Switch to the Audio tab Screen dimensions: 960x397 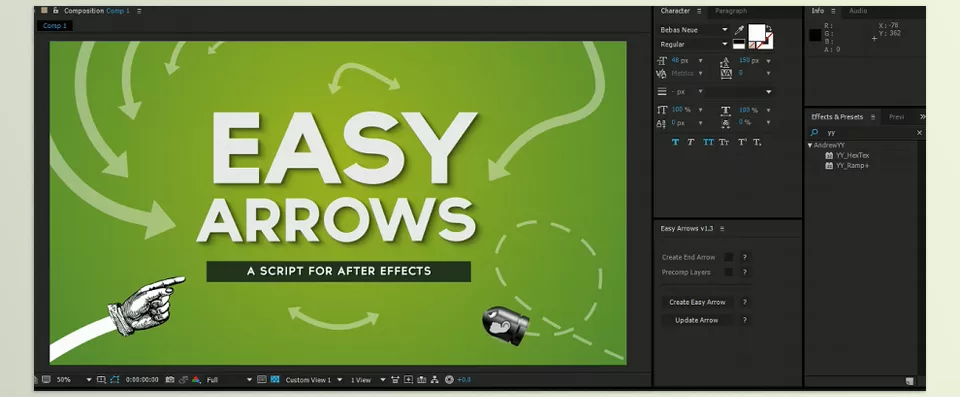(858, 11)
